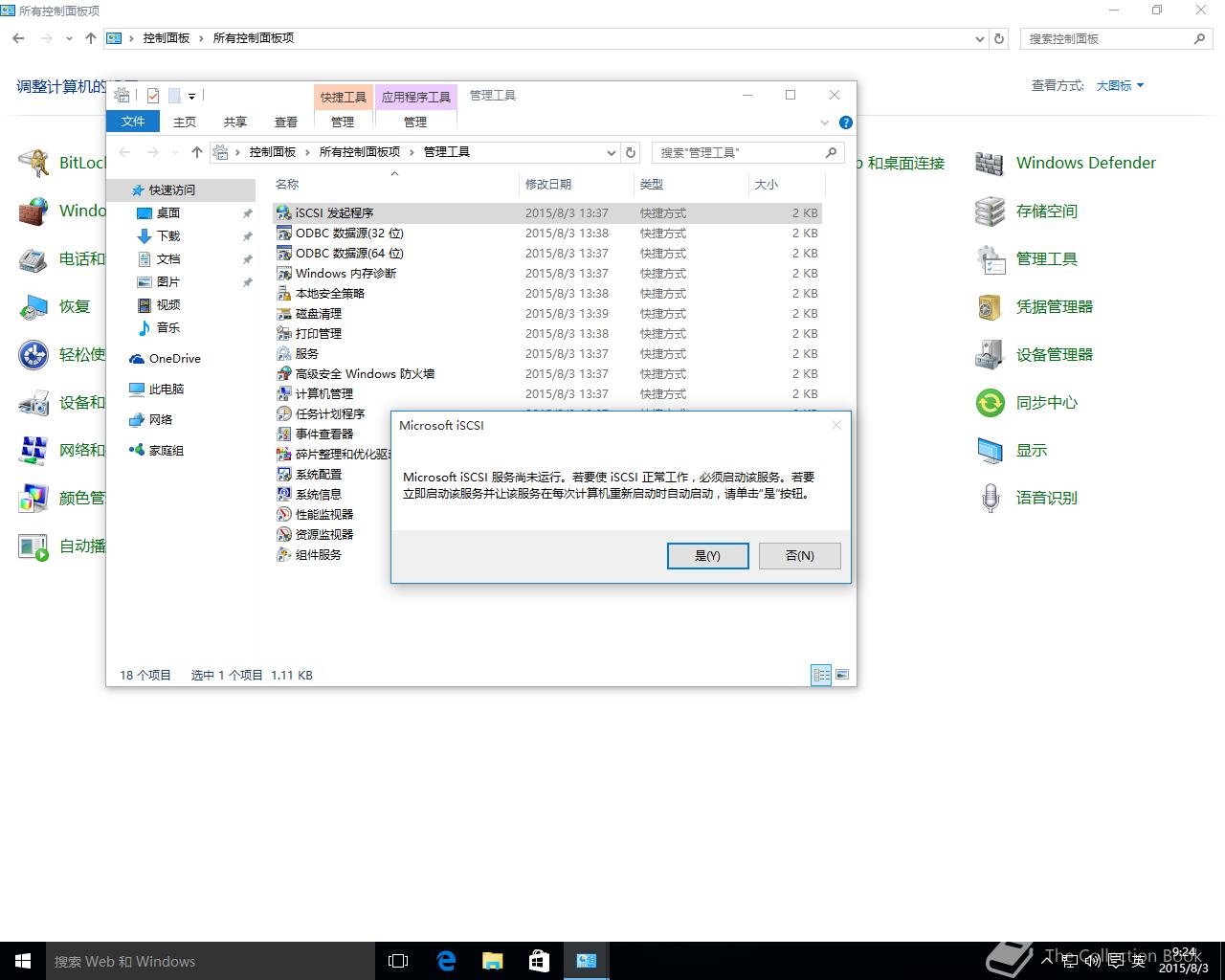Click 所有控制面板项 breadcrumb in Explorer address bar
The image size is (1225, 980).
point(360,152)
